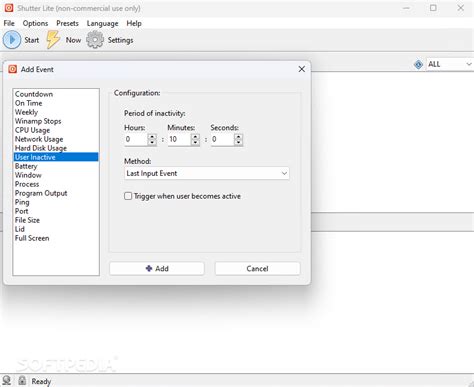Open the Options menu
The image size is (474, 387).
(x=35, y=23)
